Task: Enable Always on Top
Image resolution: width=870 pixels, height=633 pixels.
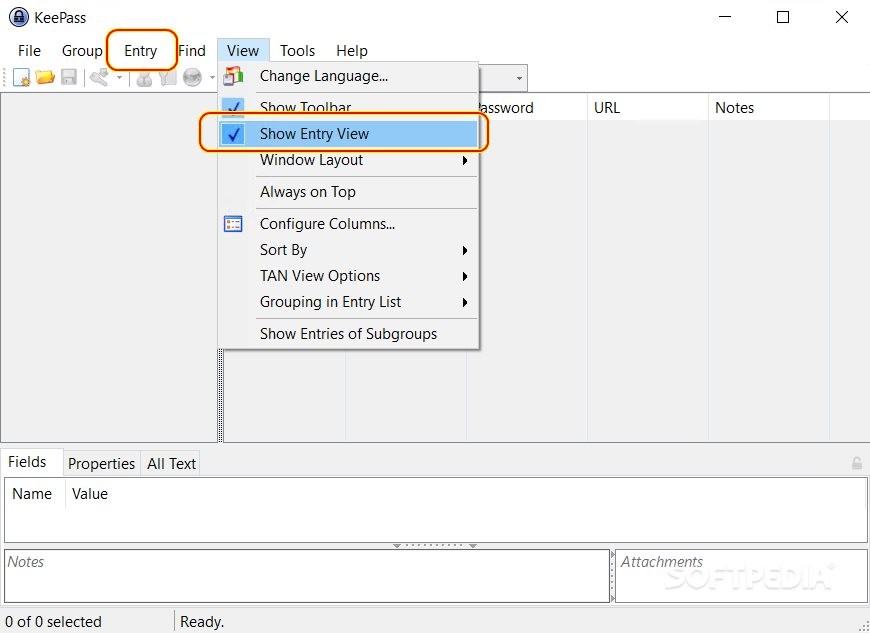Action: (307, 192)
